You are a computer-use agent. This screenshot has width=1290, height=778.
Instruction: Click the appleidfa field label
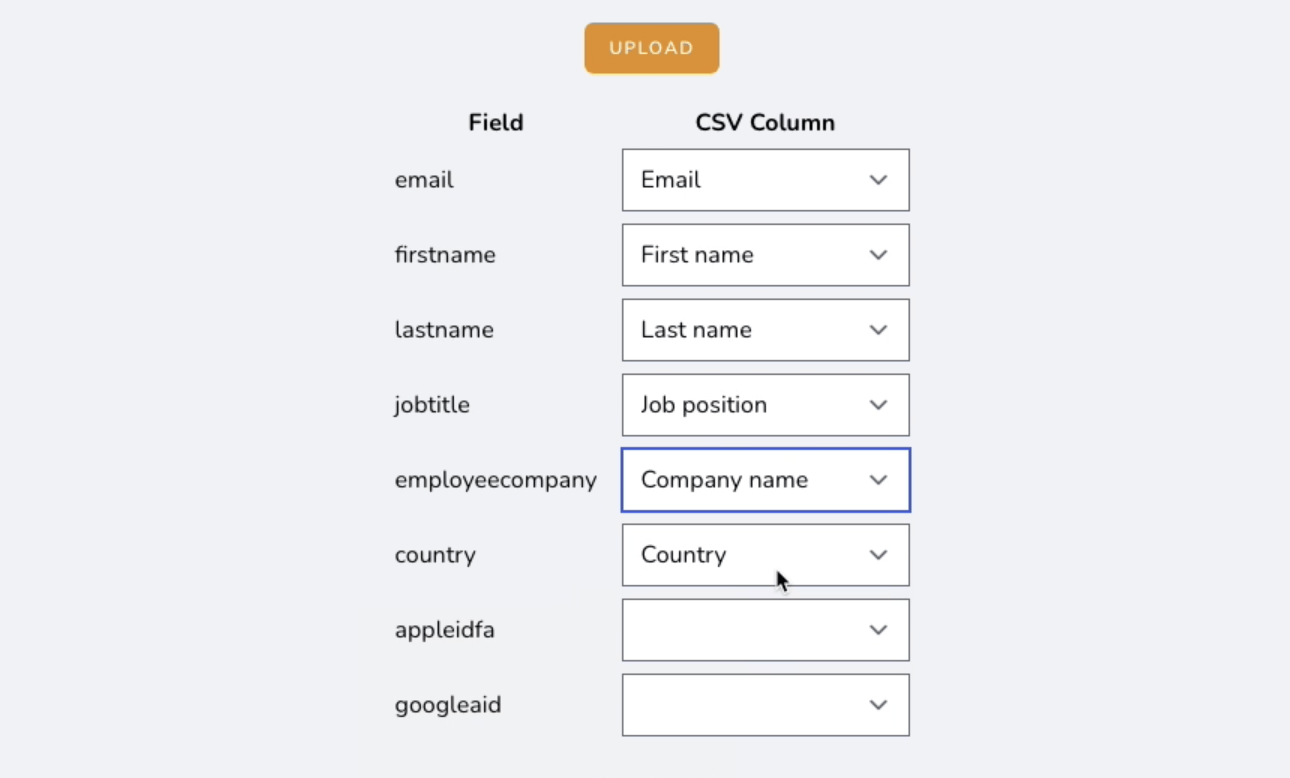click(445, 630)
